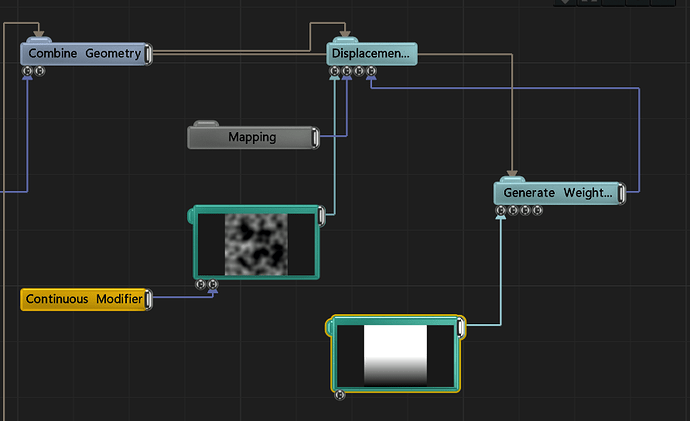The height and width of the screenshot is (421, 690).
Task: Click first input port under Displacement node
Action: (334, 71)
